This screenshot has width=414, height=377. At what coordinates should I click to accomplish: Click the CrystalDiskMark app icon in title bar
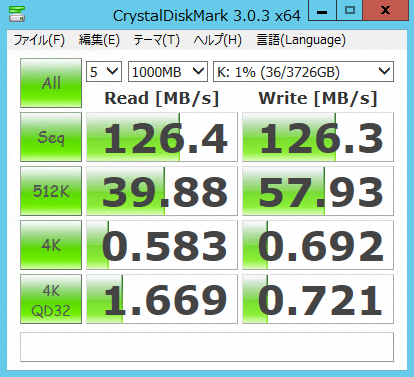click(17, 14)
